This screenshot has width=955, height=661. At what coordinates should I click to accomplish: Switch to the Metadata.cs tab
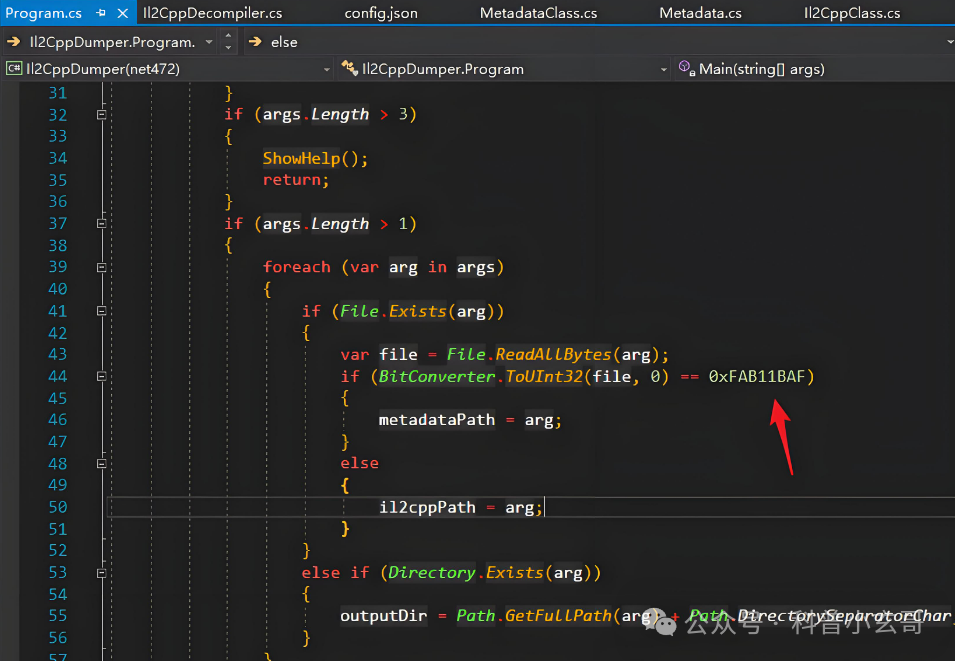coord(700,13)
